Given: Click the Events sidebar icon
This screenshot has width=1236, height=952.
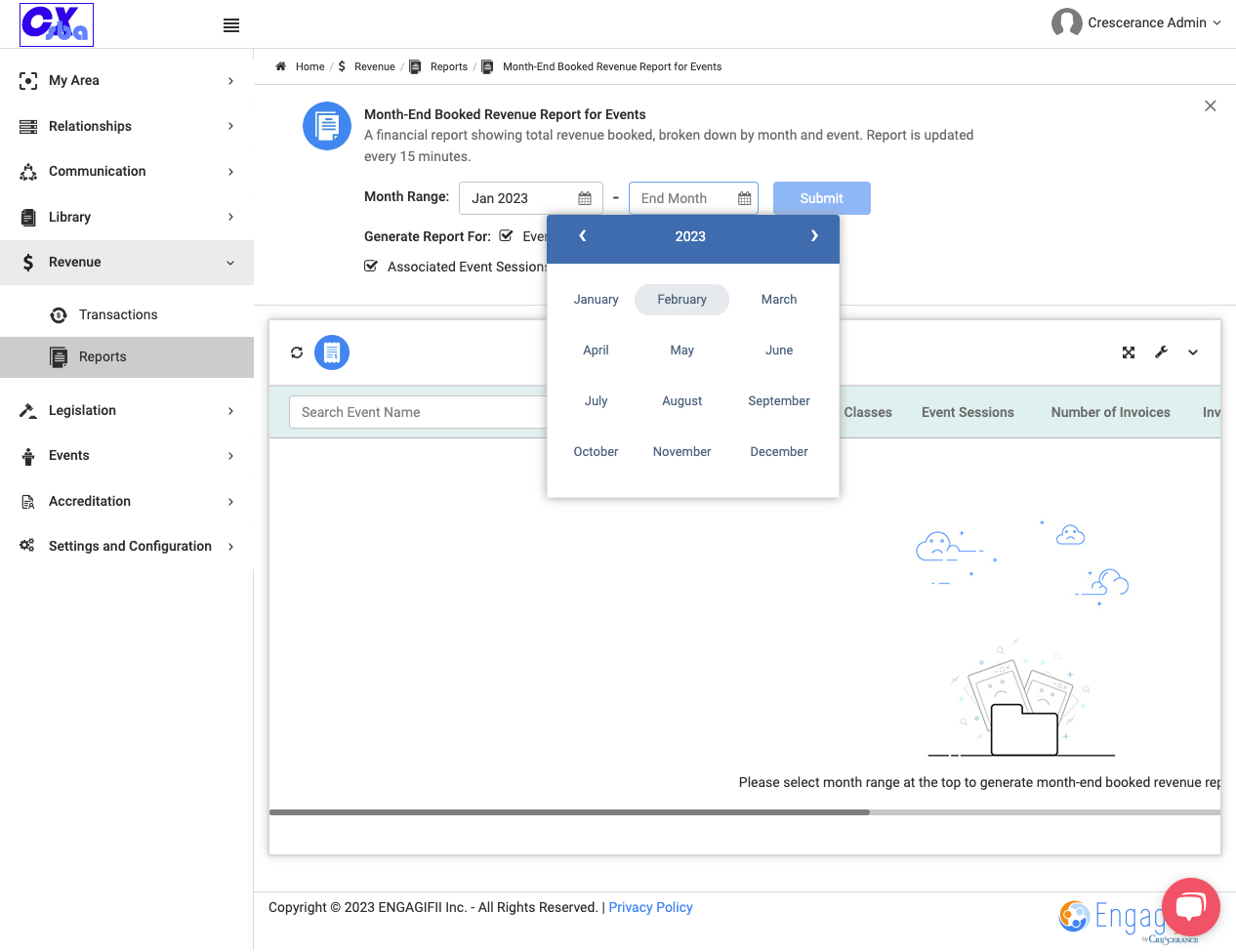Looking at the screenshot, I should click(x=28, y=456).
